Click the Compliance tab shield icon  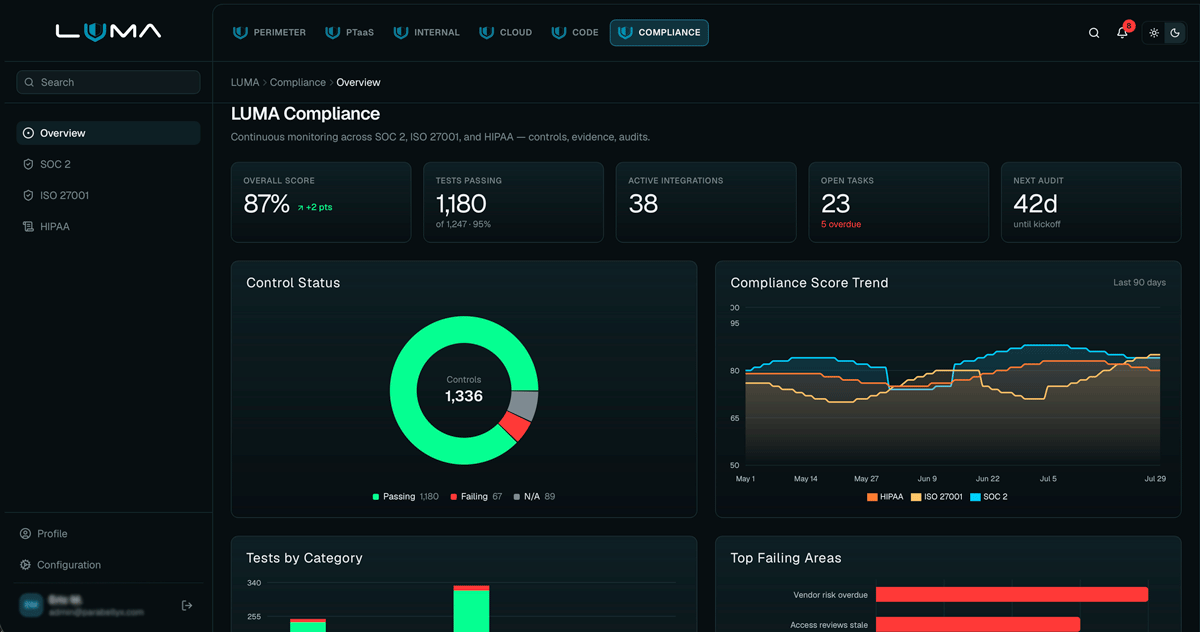625,33
